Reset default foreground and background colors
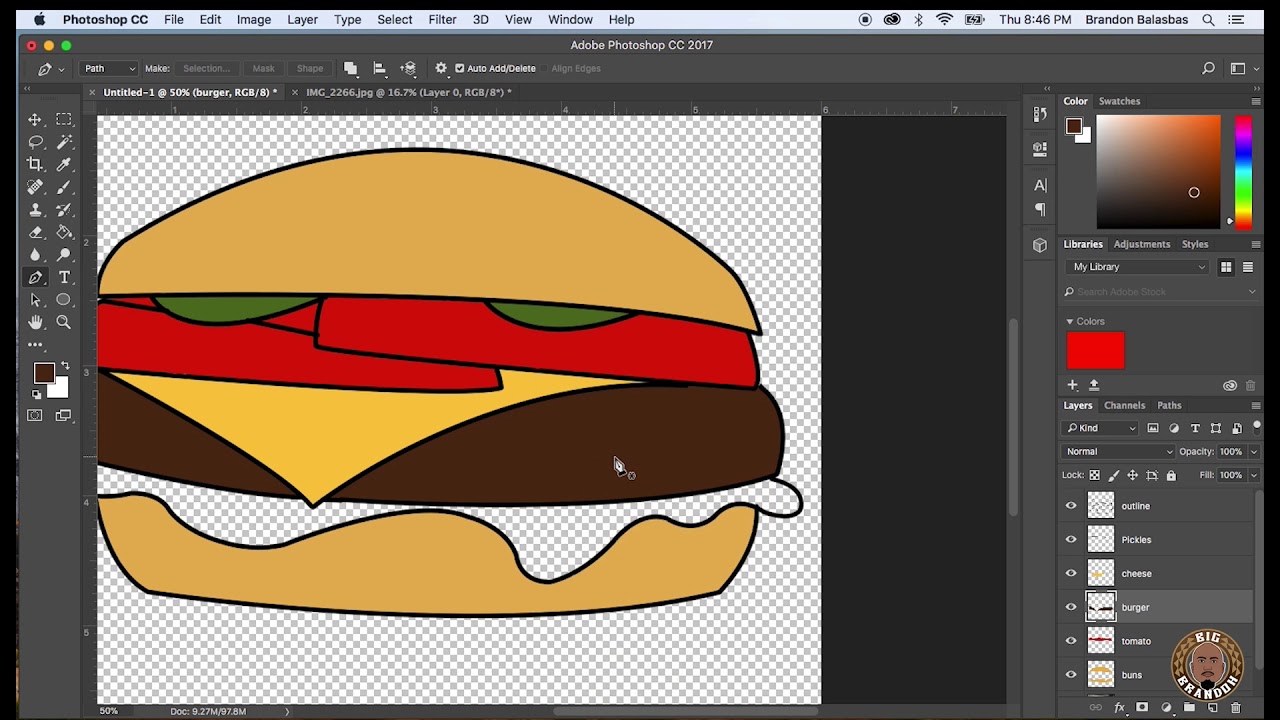The height and width of the screenshot is (720, 1280). (37, 394)
